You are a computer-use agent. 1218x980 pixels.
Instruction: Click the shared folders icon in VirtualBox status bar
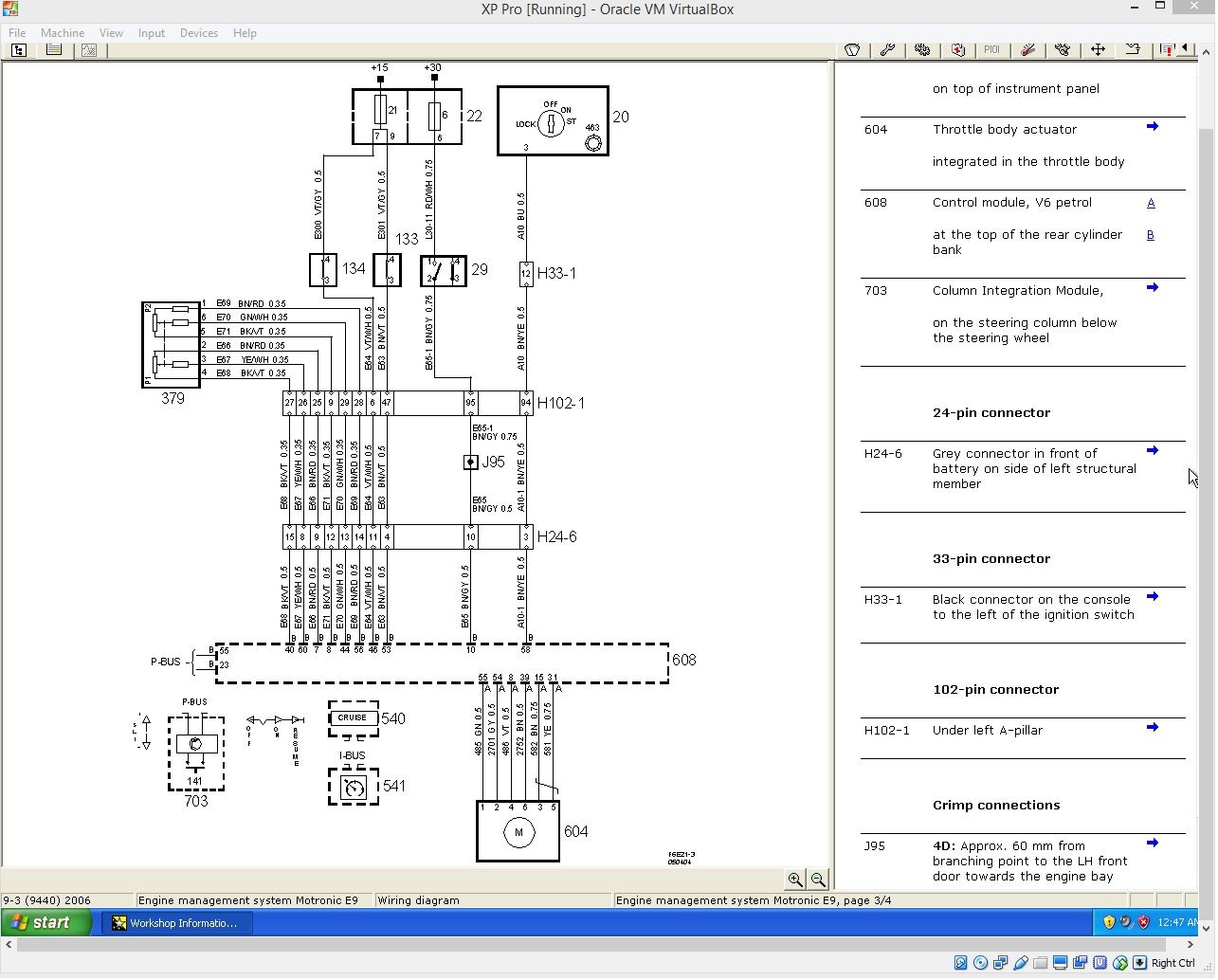pyautogui.click(x=1043, y=962)
